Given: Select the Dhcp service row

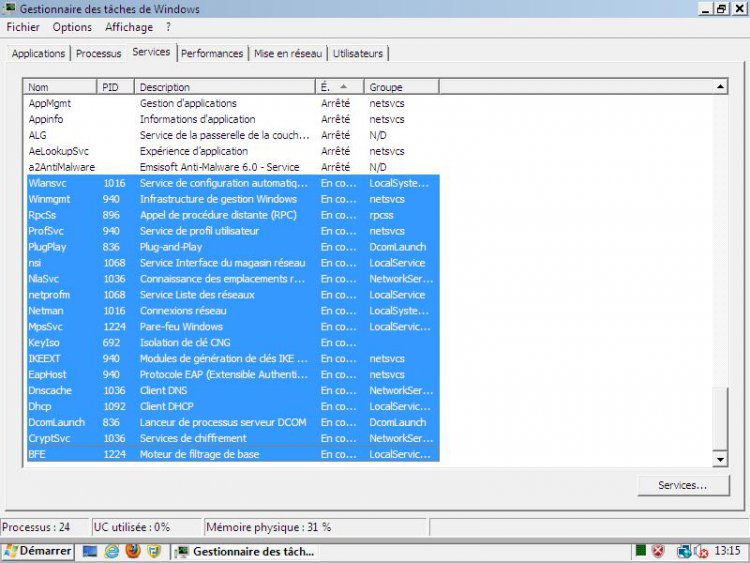Looking at the screenshot, I should click(232, 406).
